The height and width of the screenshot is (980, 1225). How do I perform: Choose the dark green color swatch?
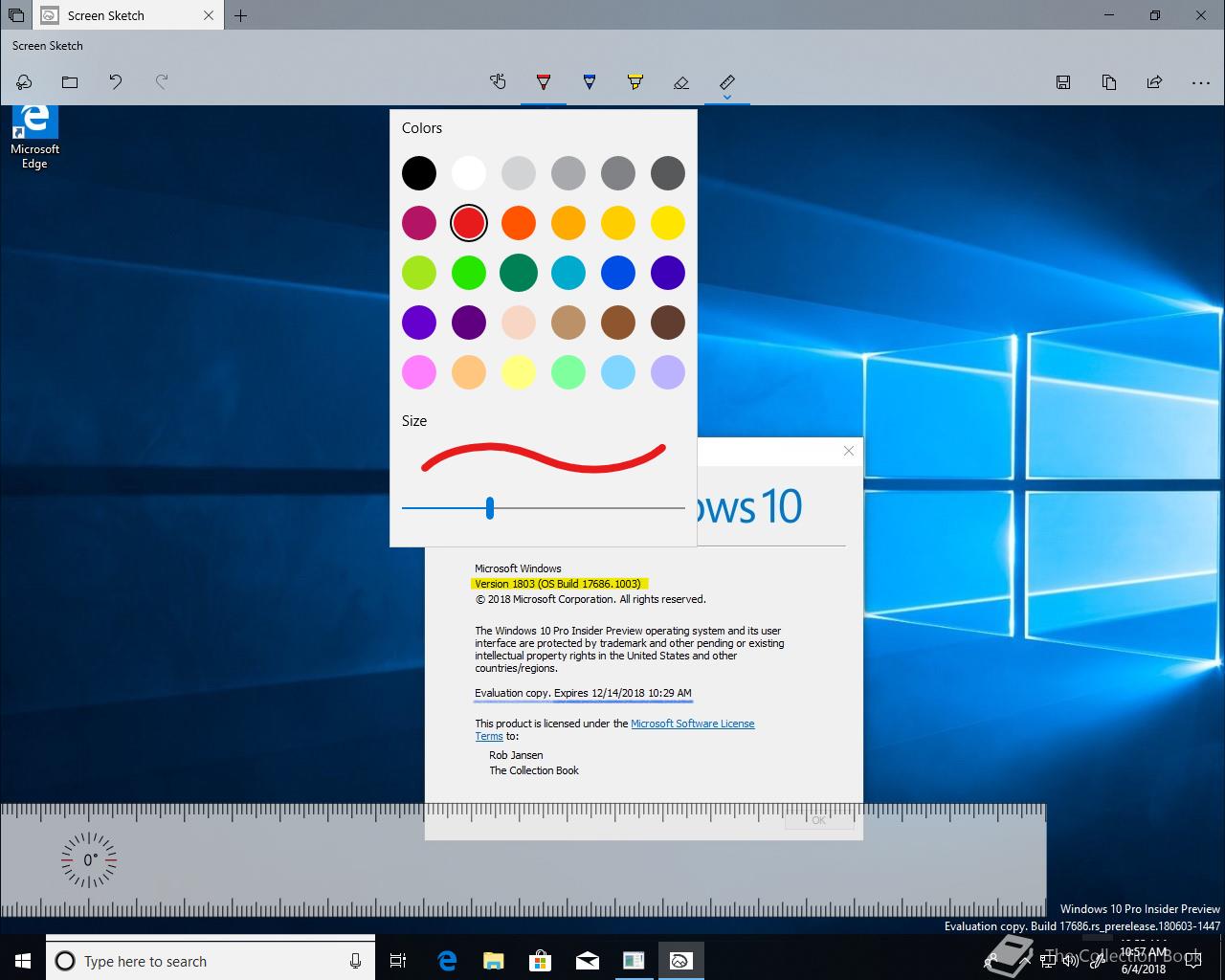(519, 273)
